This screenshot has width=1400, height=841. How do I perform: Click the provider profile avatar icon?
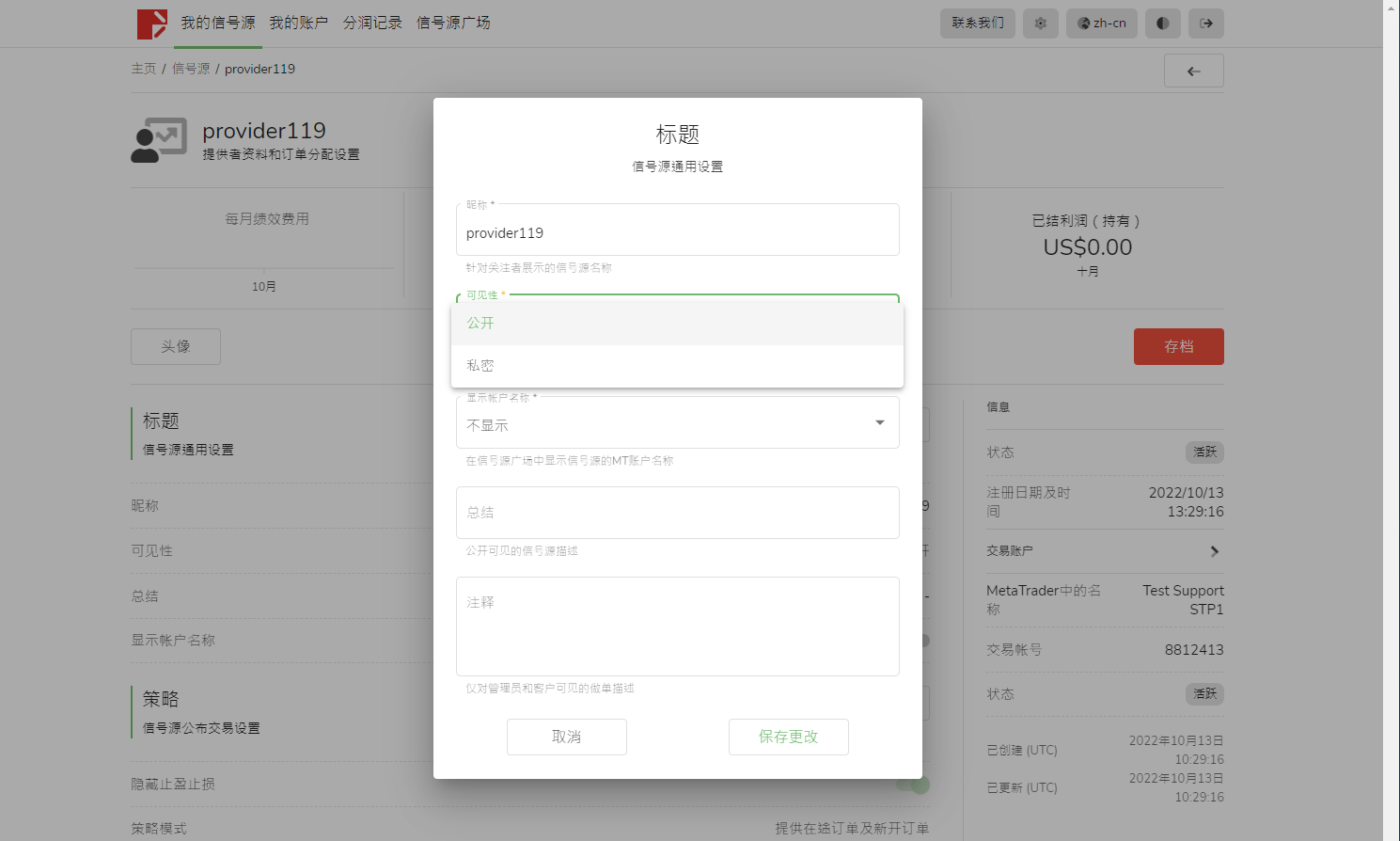tap(159, 140)
